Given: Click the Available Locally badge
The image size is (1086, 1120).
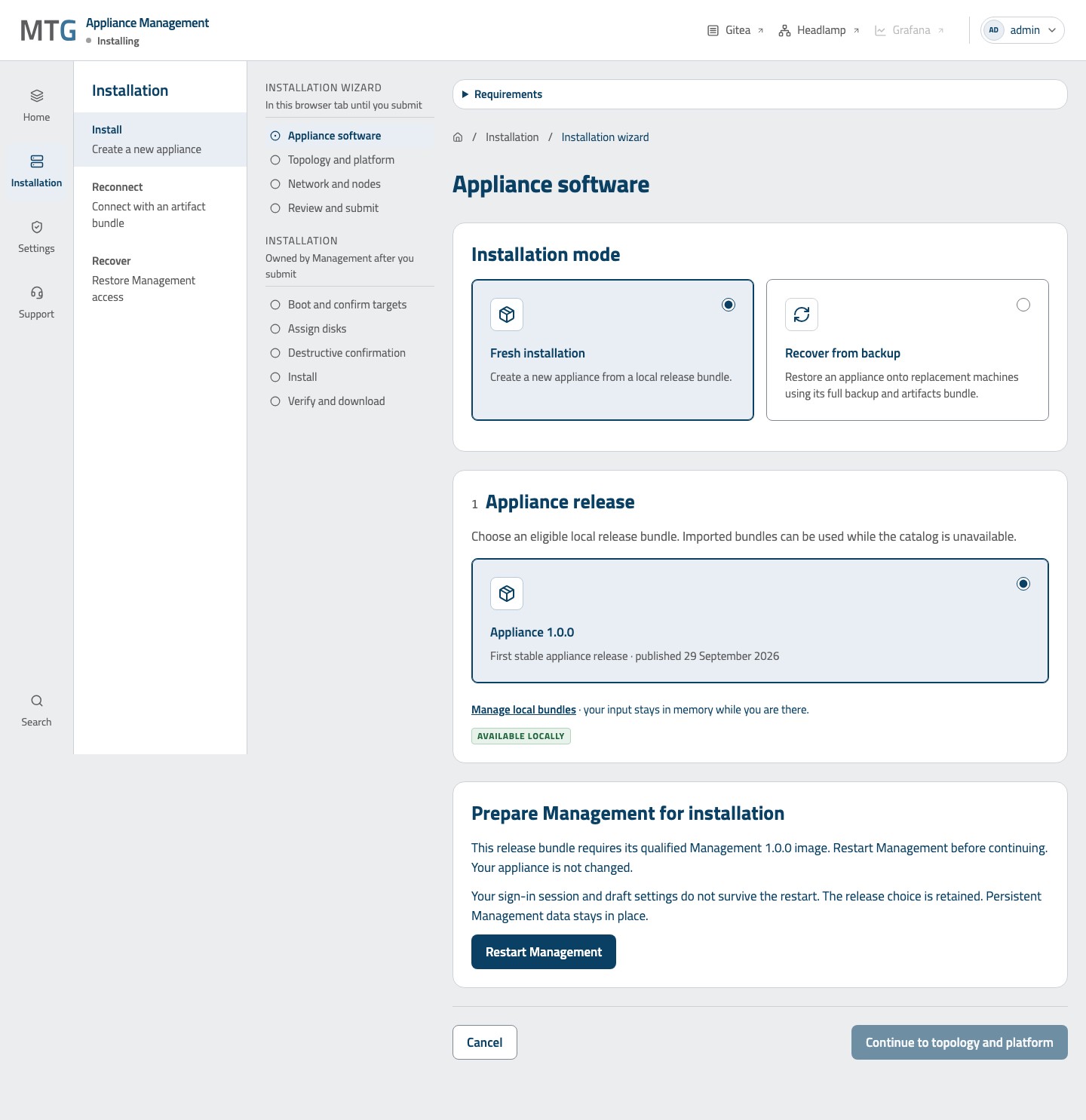Looking at the screenshot, I should (521, 736).
